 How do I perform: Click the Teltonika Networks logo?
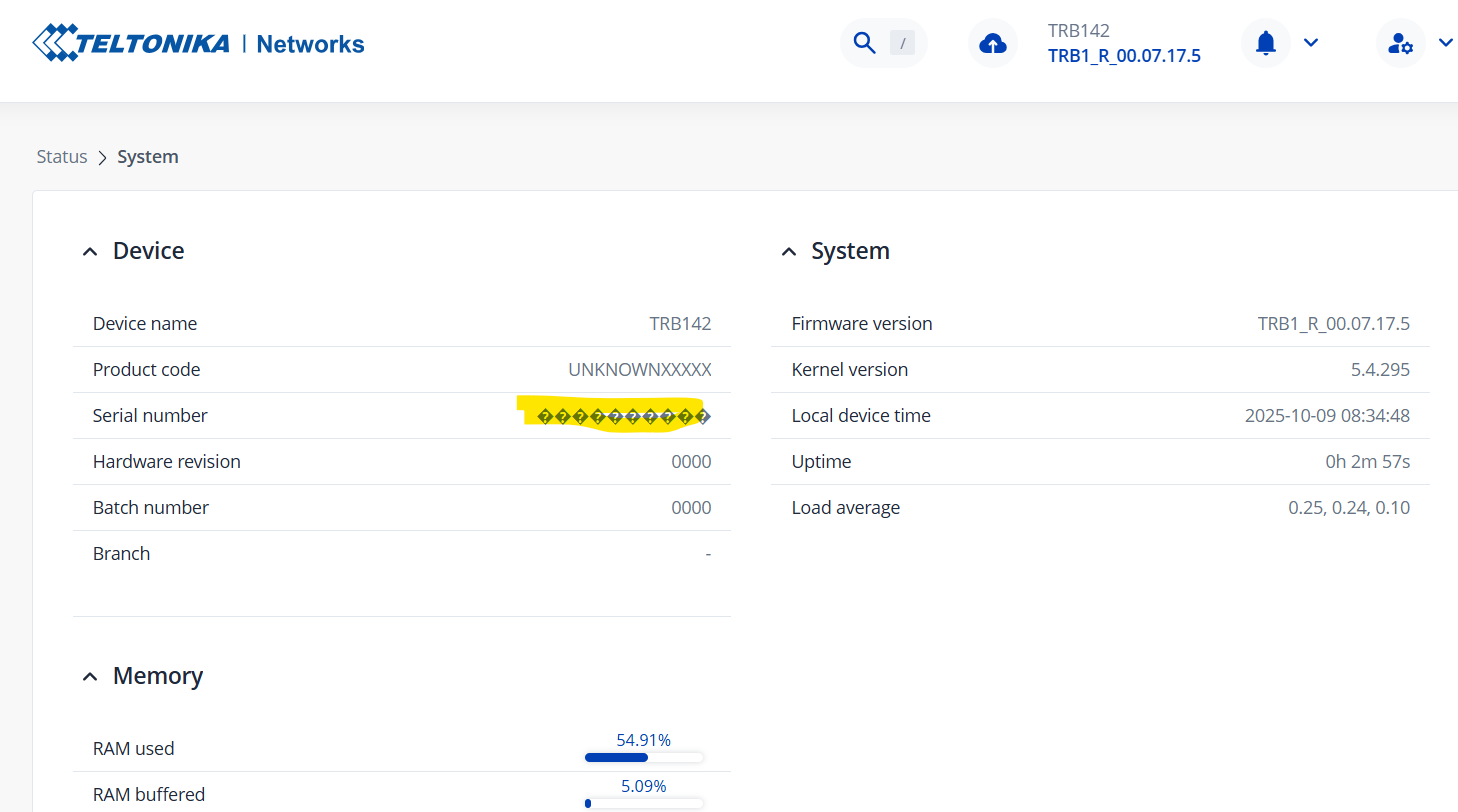tap(198, 44)
